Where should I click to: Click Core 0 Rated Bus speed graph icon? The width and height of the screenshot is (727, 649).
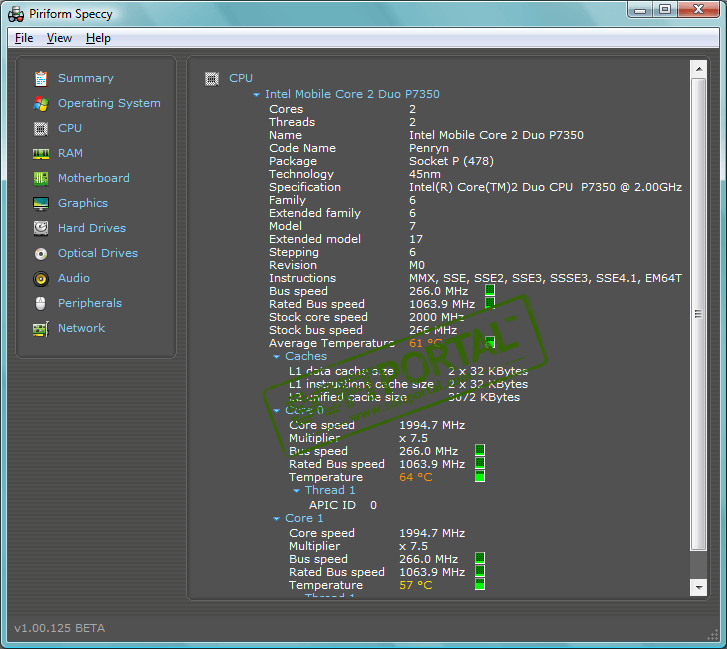[x=480, y=463]
